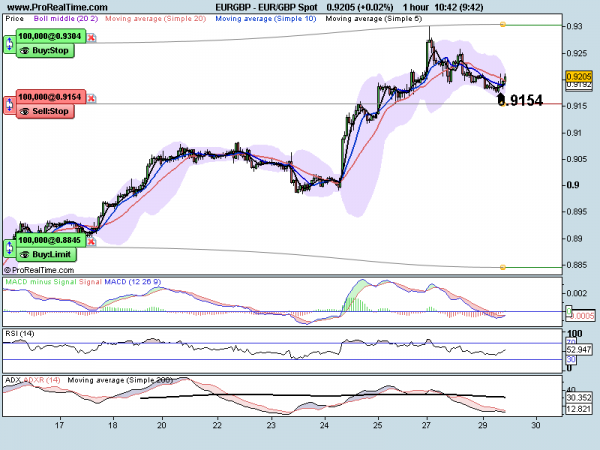Click the ADX value 30.352

click(579, 398)
